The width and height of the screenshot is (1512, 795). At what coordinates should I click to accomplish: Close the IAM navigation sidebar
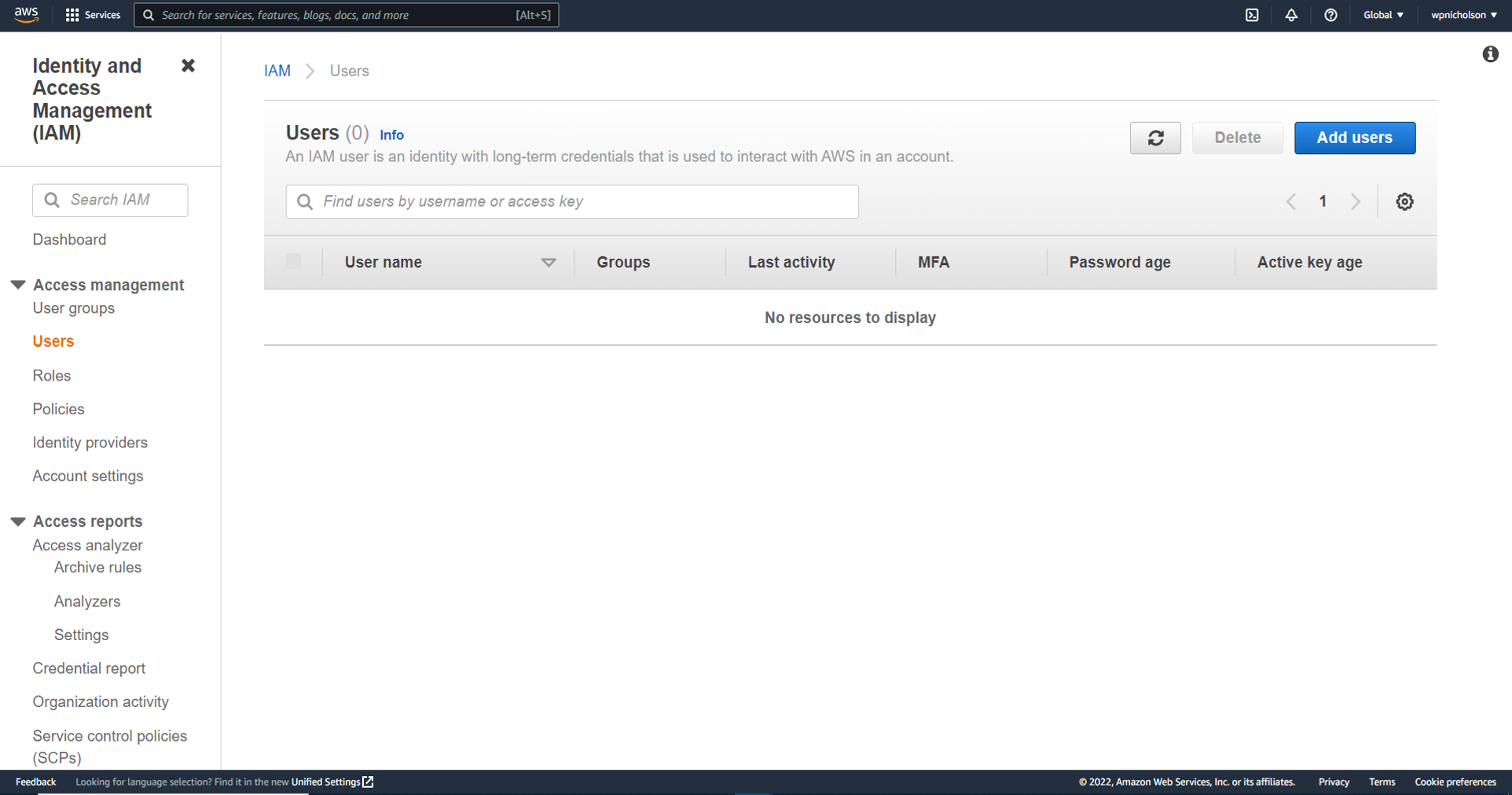(188, 65)
